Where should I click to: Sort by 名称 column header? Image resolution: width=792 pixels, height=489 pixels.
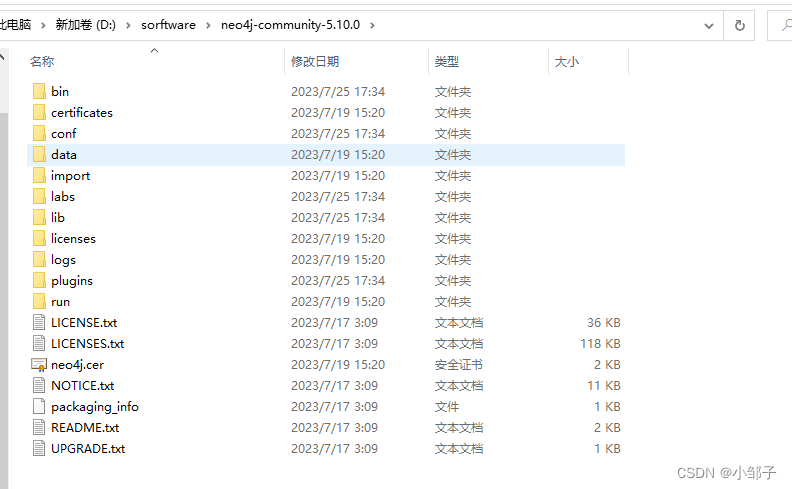tap(42, 62)
